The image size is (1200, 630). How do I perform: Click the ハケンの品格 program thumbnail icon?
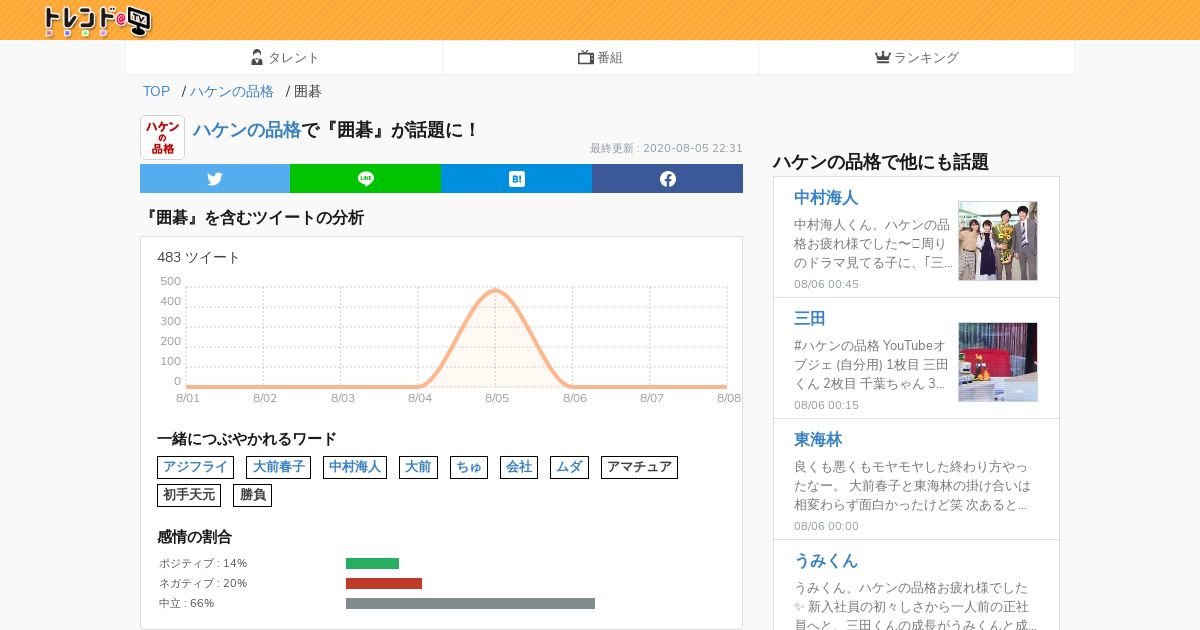tap(162, 137)
